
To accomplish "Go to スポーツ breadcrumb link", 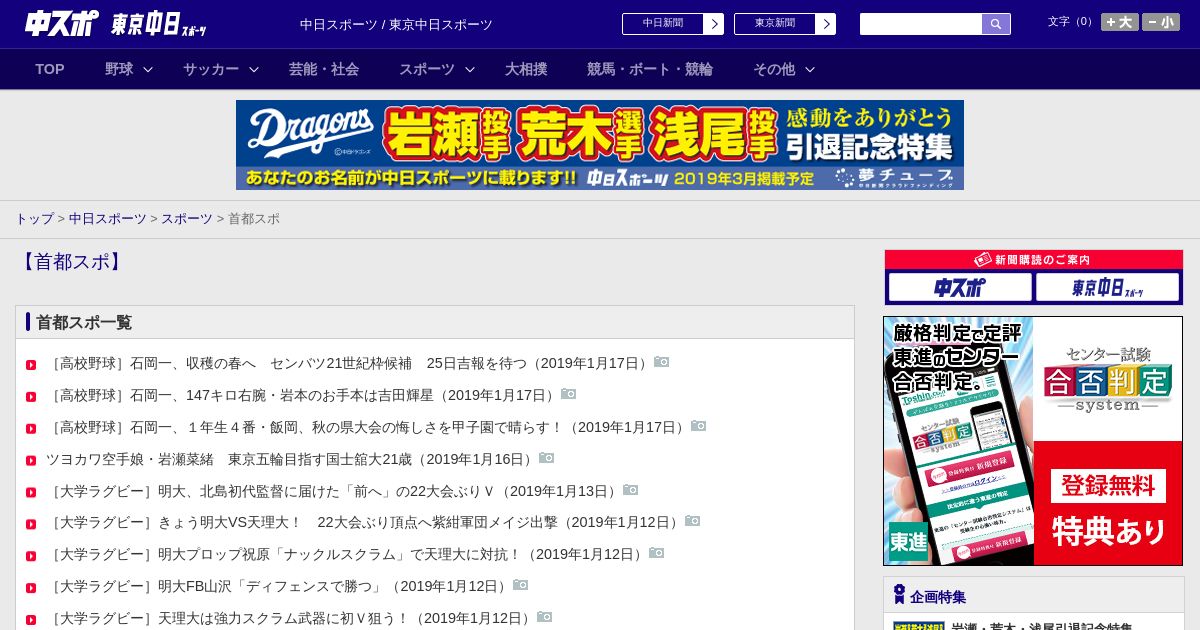I will click(187, 218).
